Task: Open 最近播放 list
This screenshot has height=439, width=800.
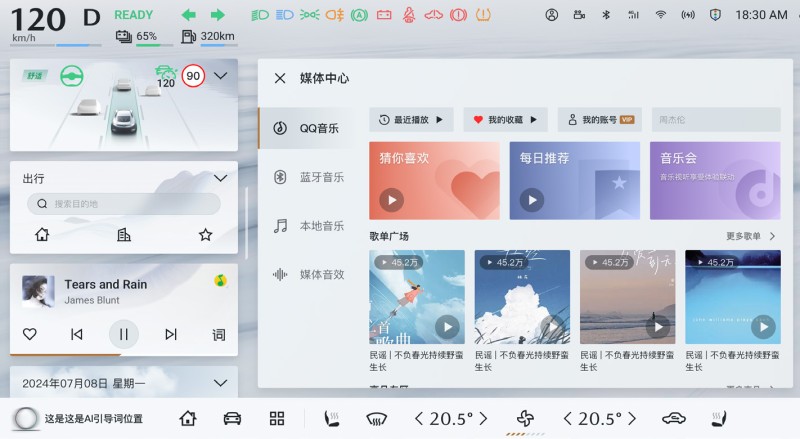Action: click(x=411, y=119)
